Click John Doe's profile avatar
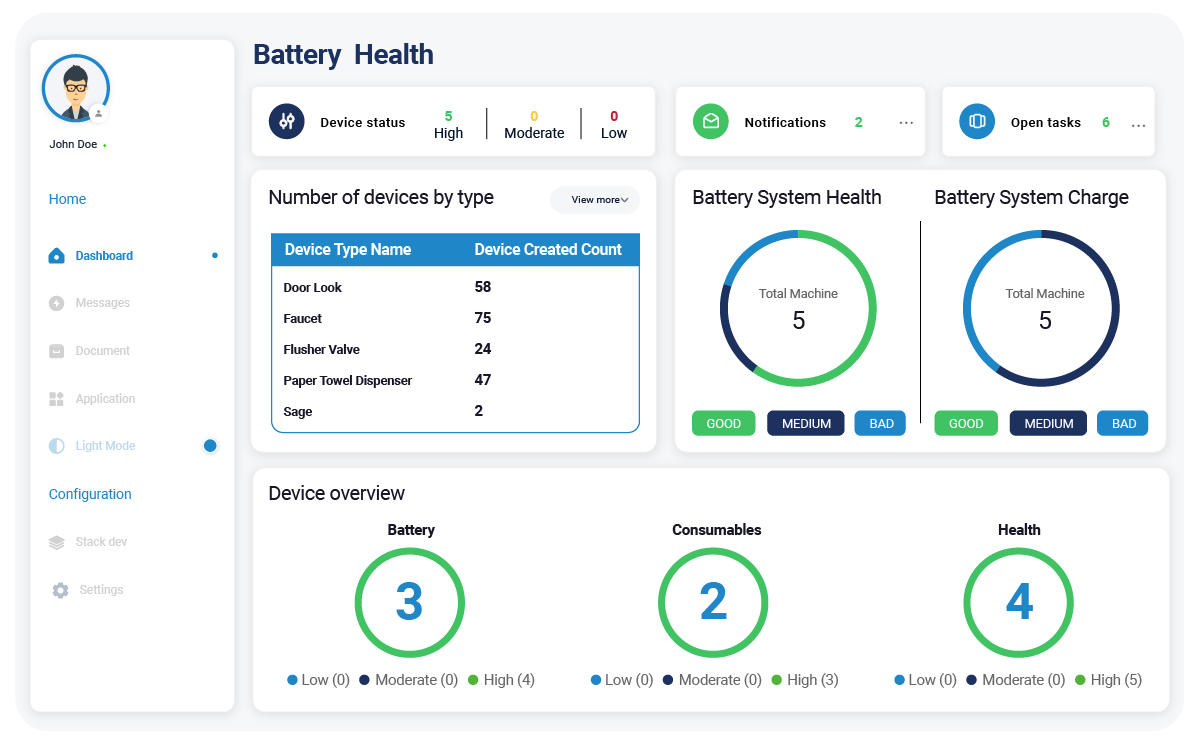 [75, 88]
